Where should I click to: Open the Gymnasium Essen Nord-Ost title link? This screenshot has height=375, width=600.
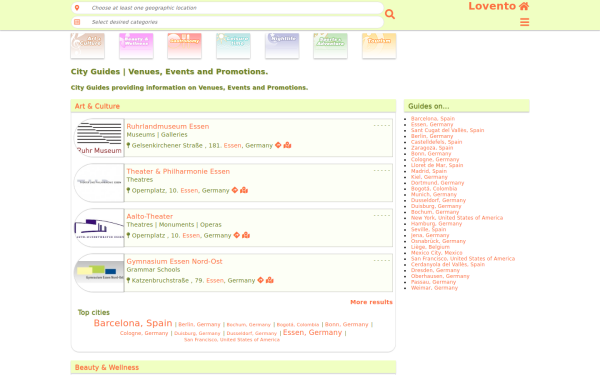tap(174, 261)
